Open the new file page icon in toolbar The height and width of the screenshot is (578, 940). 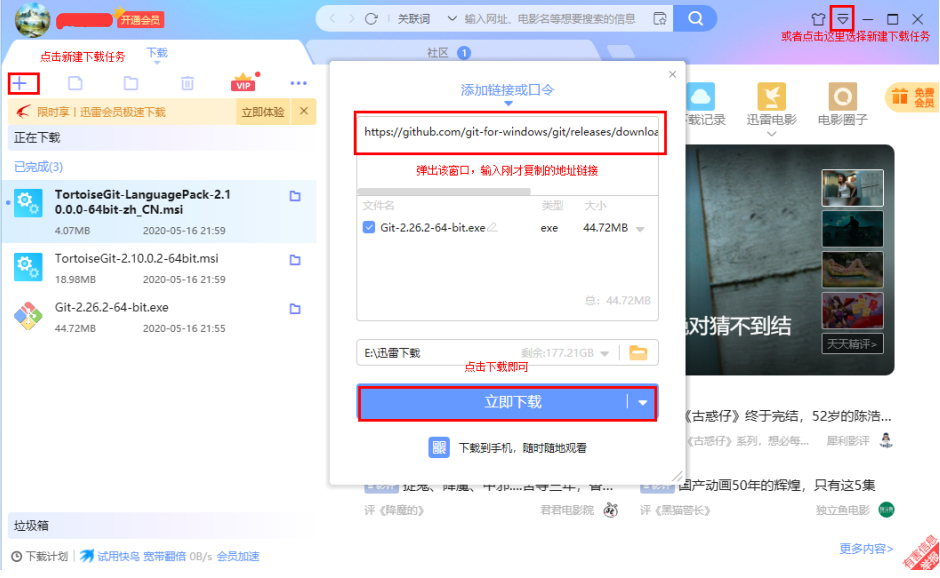[76, 83]
